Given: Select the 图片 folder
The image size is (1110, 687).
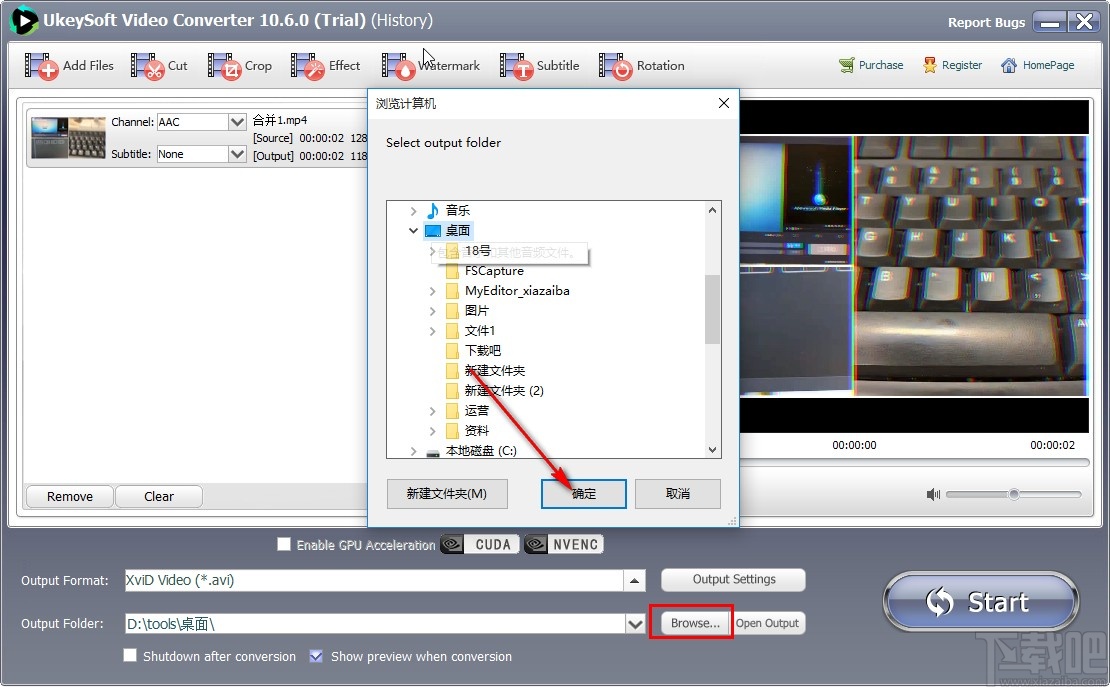Looking at the screenshot, I should (x=476, y=310).
